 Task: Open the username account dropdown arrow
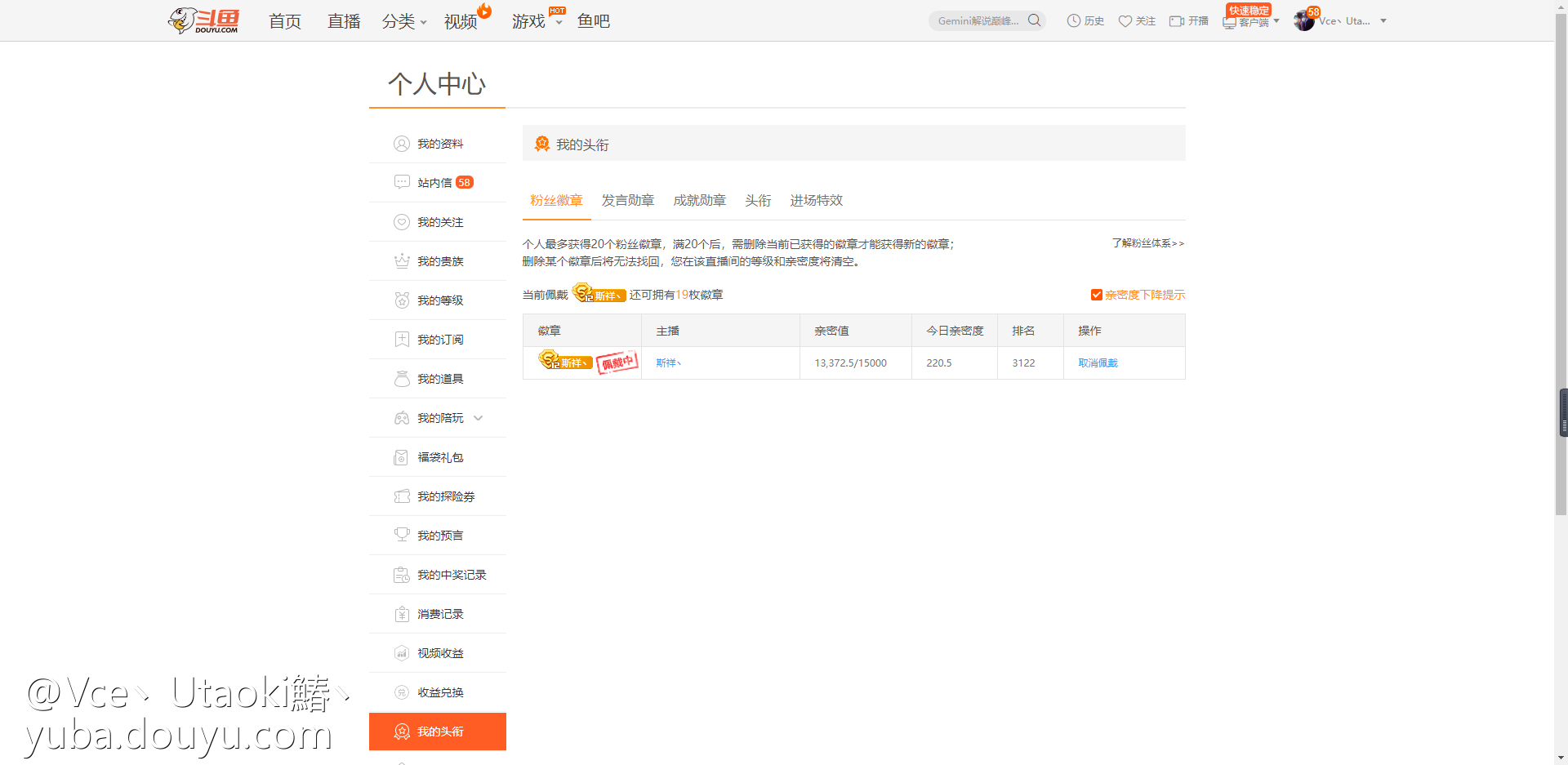(1383, 21)
